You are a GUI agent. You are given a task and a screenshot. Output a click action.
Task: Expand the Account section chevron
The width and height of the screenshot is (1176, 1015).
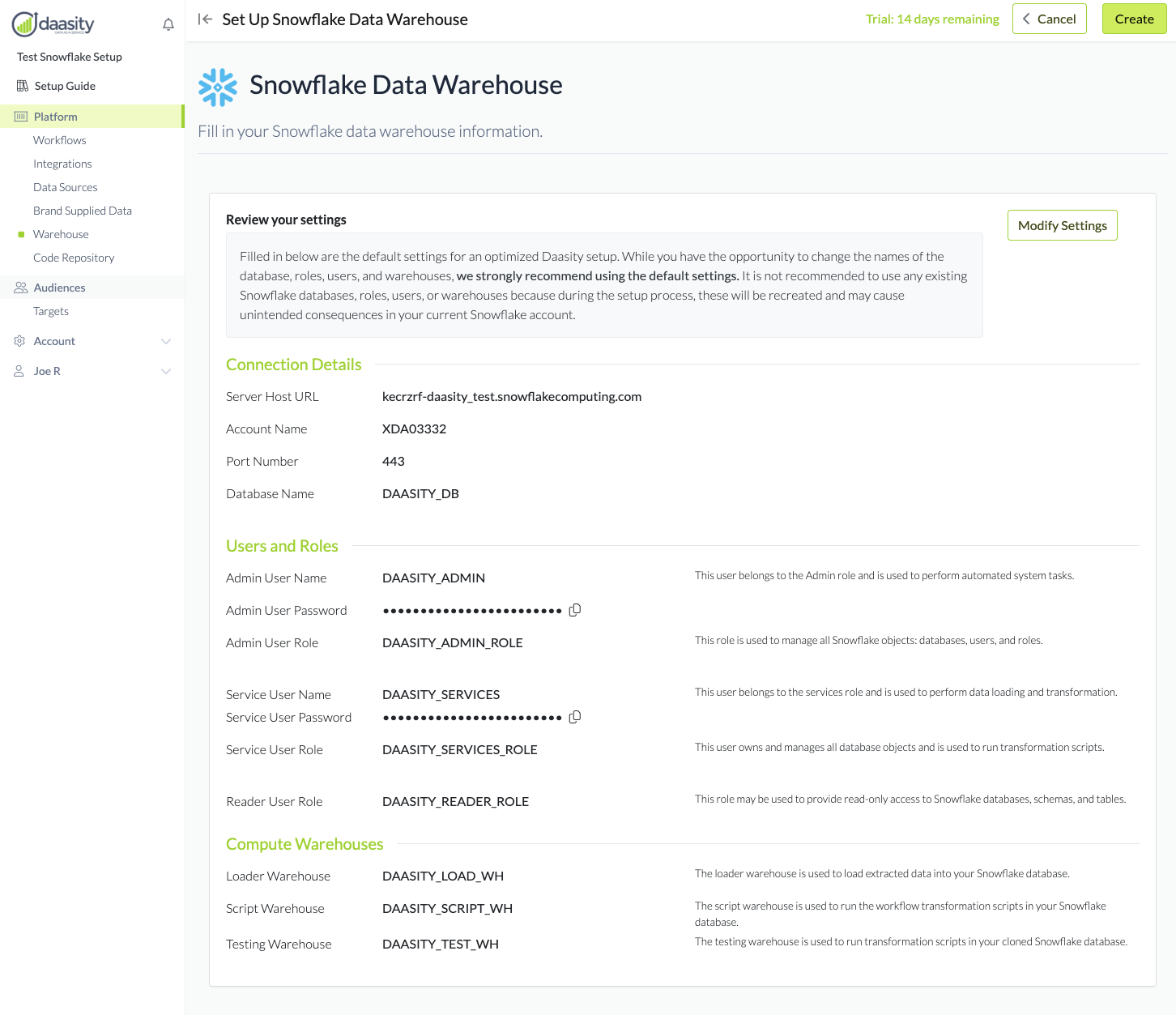(166, 341)
